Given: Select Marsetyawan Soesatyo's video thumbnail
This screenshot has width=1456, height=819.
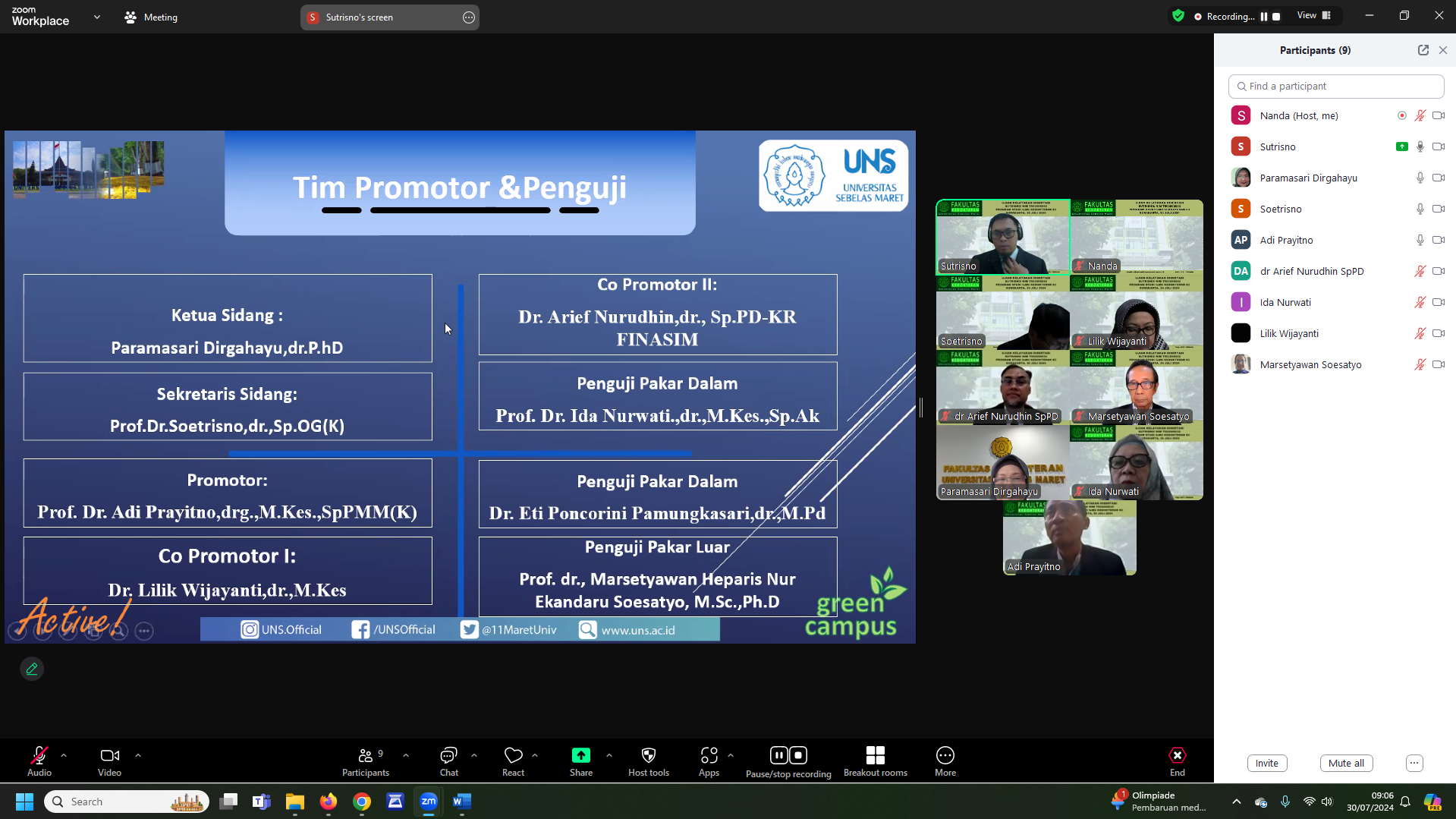Looking at the screenshot, I should 1137,387.
